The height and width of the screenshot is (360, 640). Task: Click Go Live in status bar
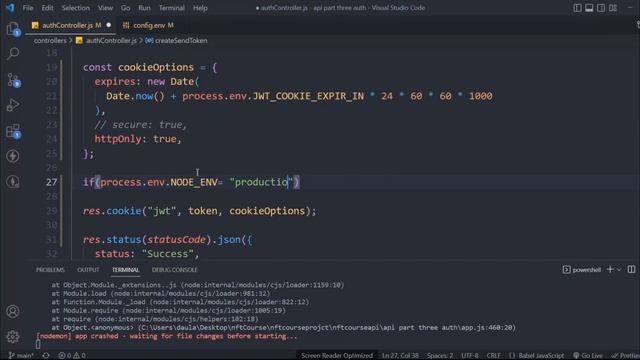point(588,356)
